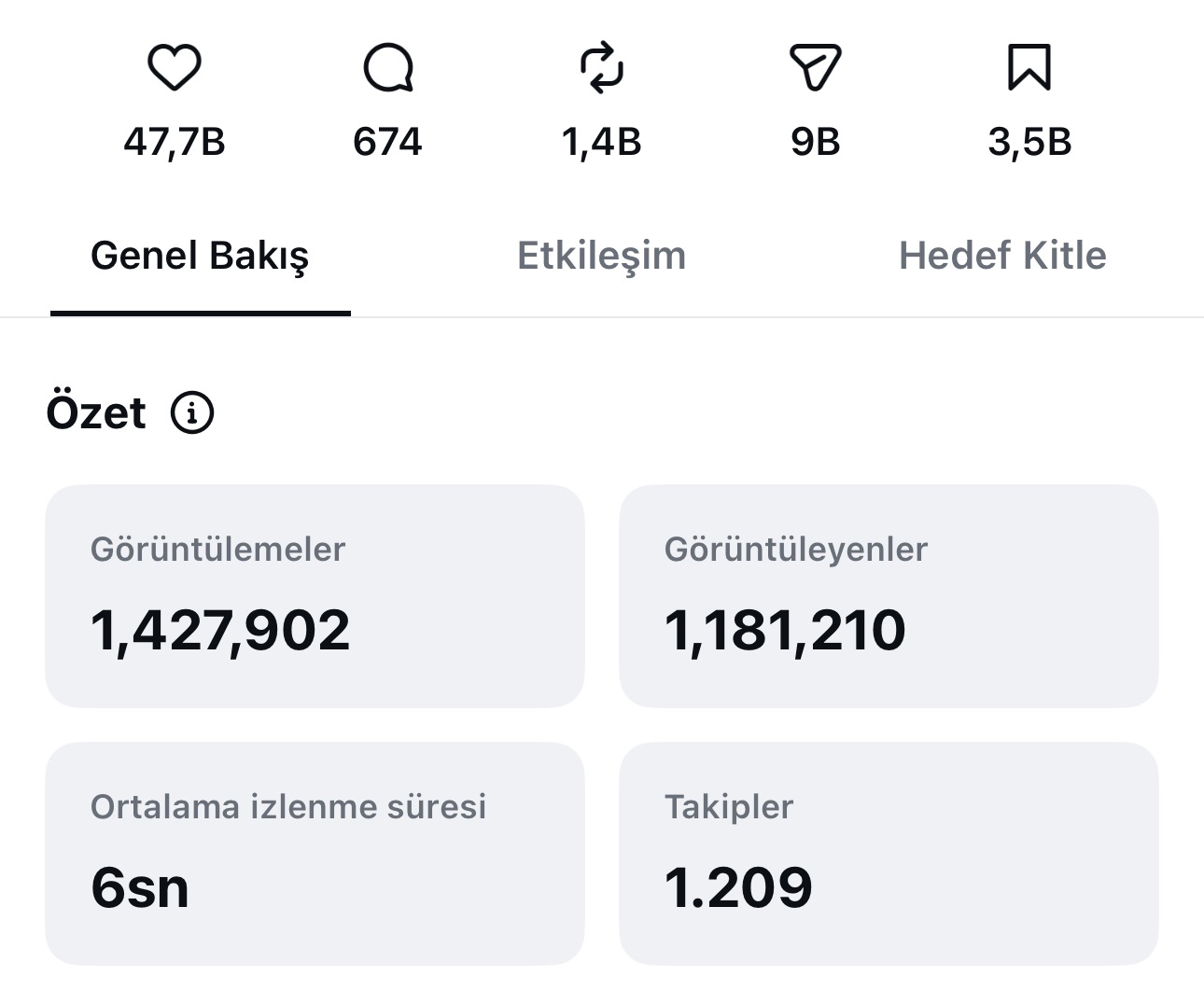Select the 47,7B likes count
The image size is (1204, 1004).
(x=175, y=142)
